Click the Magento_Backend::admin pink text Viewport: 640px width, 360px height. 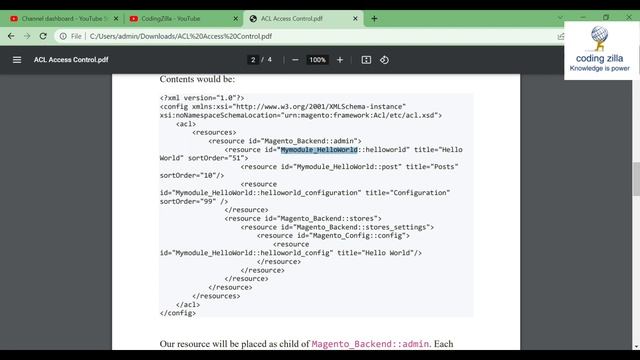coord(370,344)
